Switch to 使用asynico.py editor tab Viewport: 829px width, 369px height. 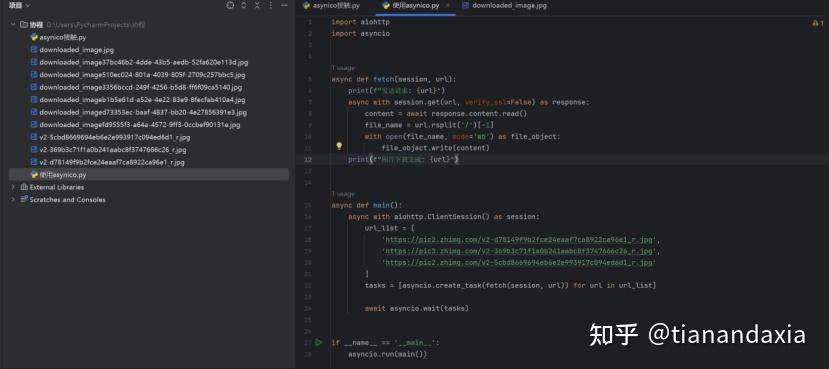[416, 6]
